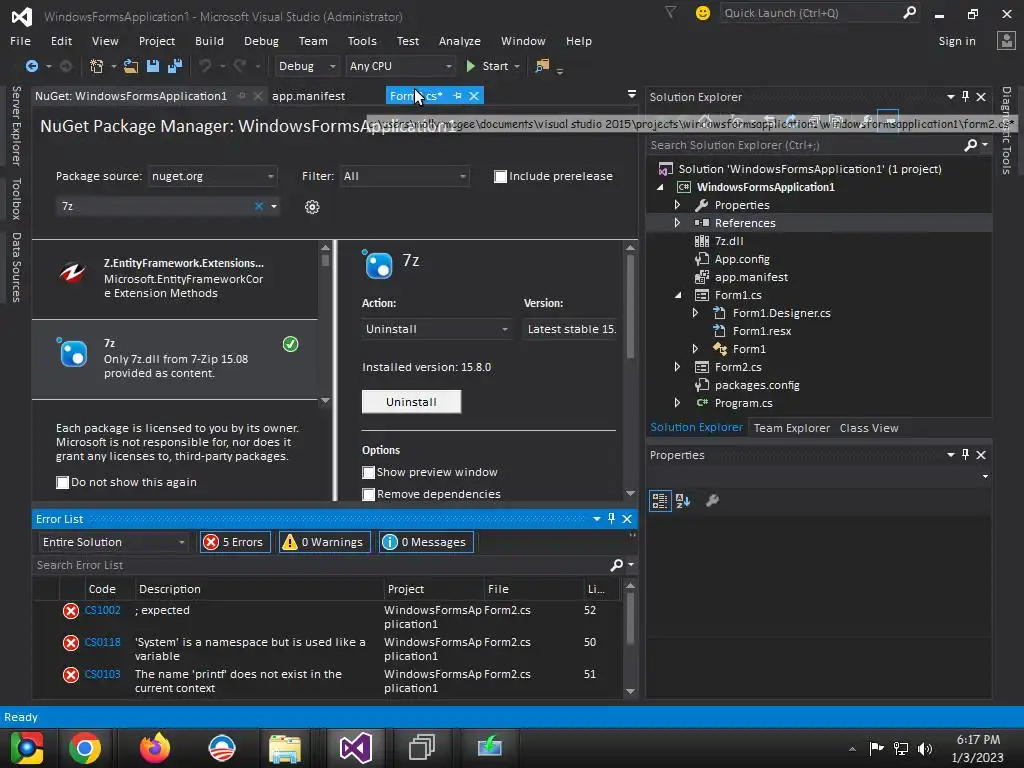Screen dimensions: 1024x768
Task: Select Alphabetical sort in Properties panel
Action: click(x=683, y=501)
